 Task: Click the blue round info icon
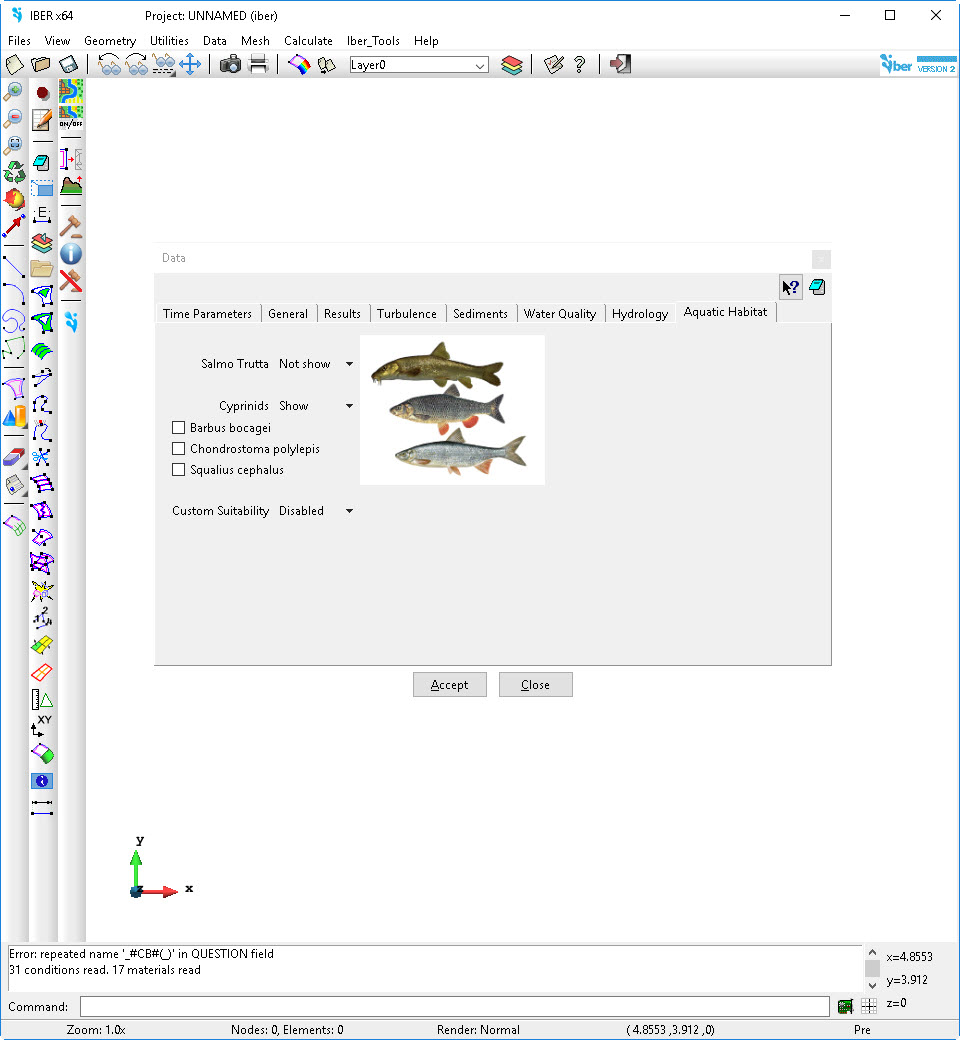tap(71, 254)
